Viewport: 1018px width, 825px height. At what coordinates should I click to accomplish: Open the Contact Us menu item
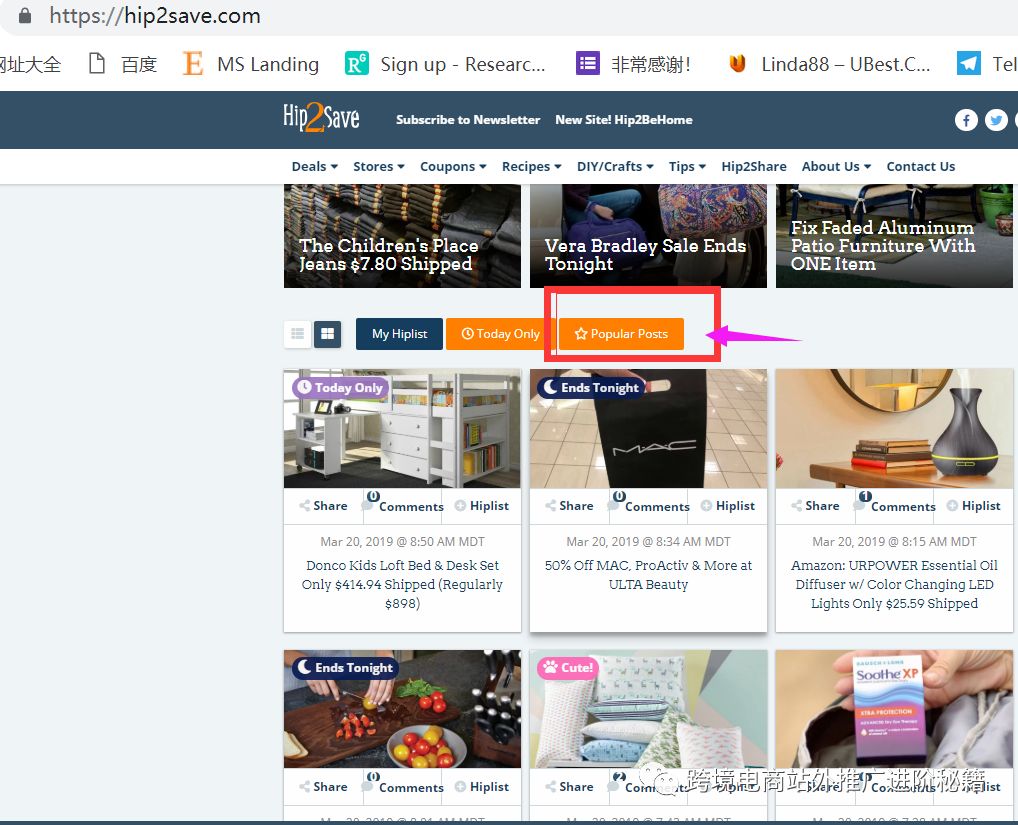coord(921,166)
